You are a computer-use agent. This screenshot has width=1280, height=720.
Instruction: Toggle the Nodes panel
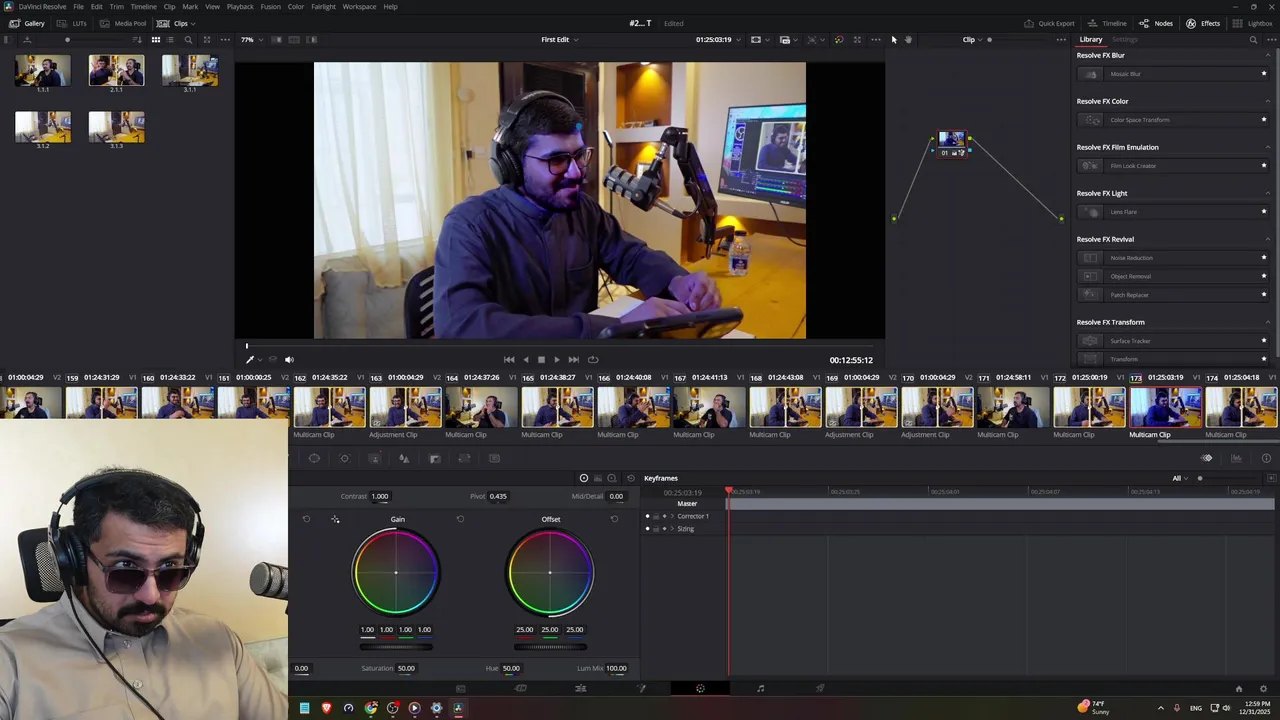[1156, 23]
